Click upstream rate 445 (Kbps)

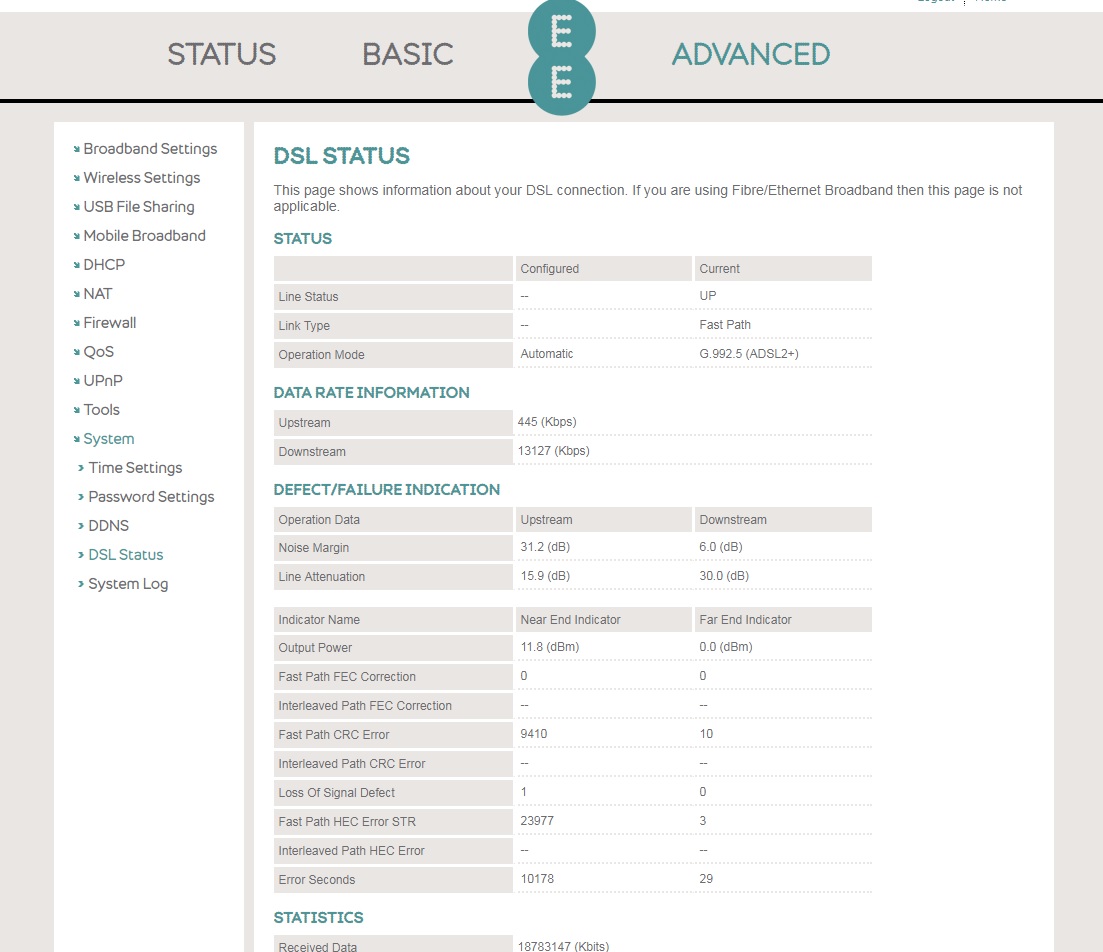point(547,421)
